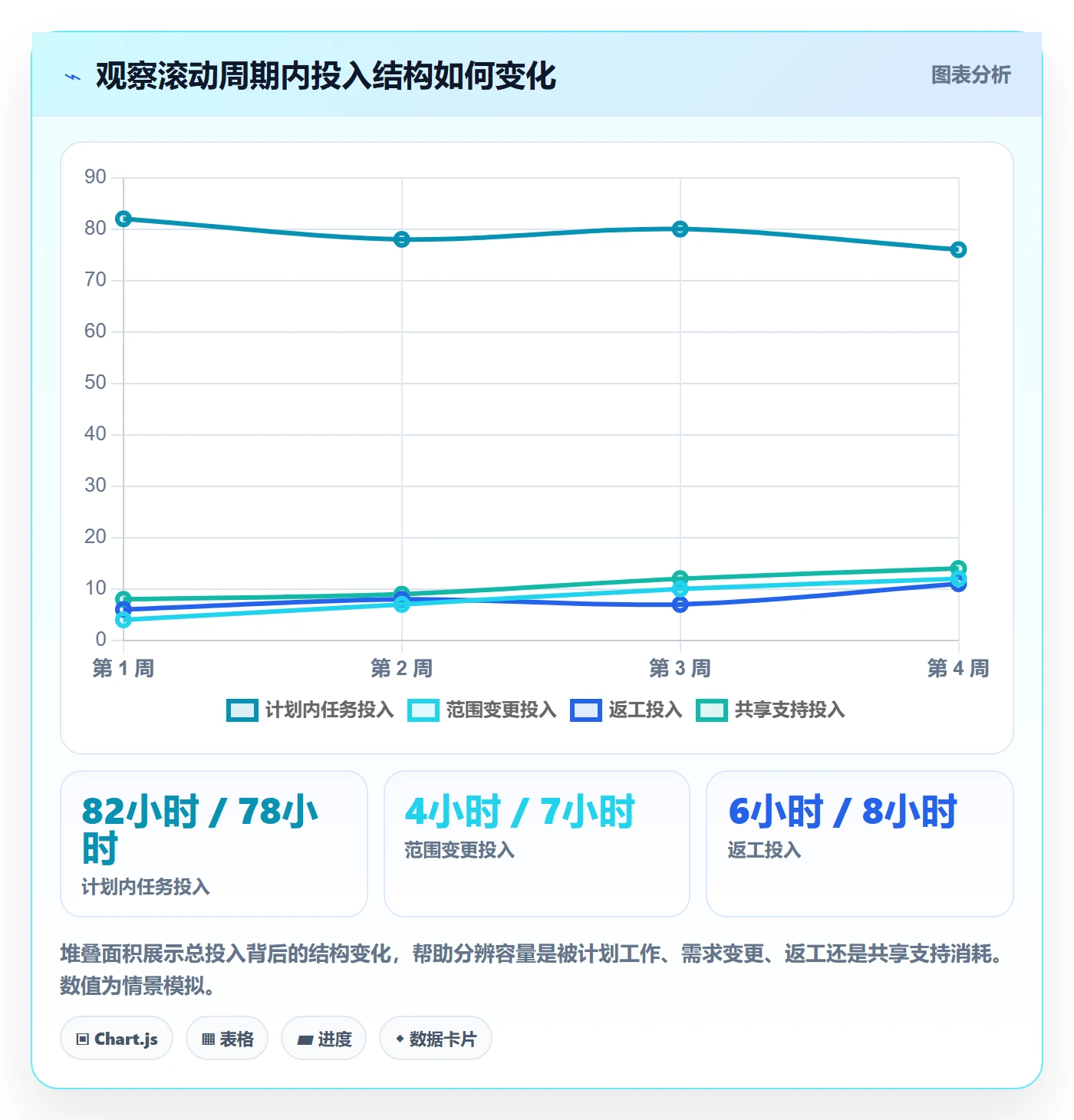Toggle the 共享支持投入 legend swatch
Screen dimensions: 1074x1120
click(x=712, y=710)
